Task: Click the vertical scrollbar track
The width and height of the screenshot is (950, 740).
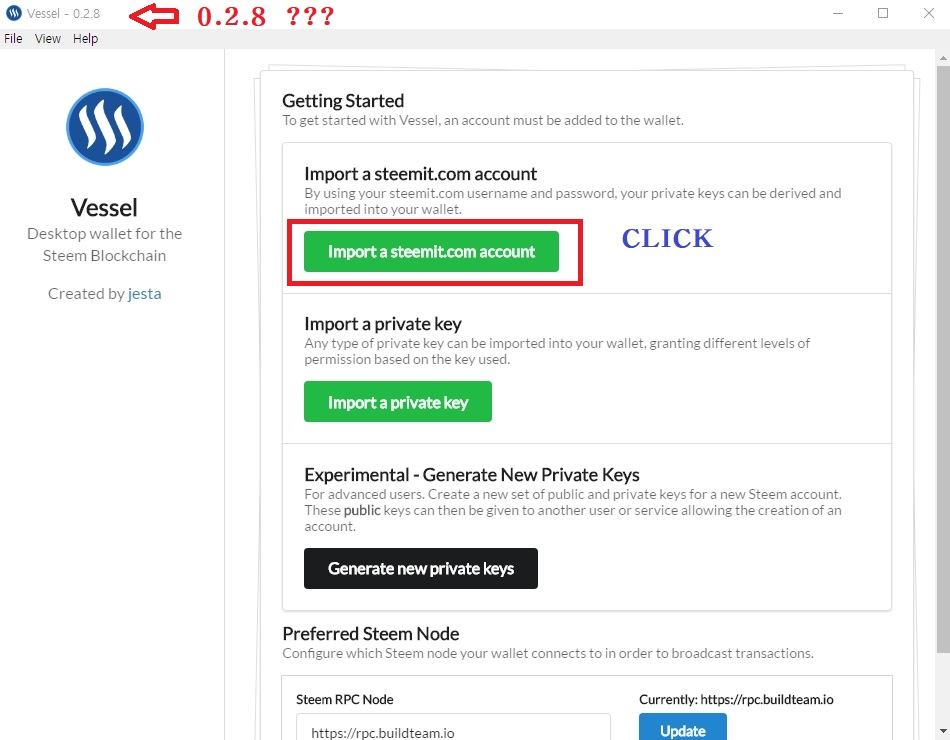Action: [943, 394]
